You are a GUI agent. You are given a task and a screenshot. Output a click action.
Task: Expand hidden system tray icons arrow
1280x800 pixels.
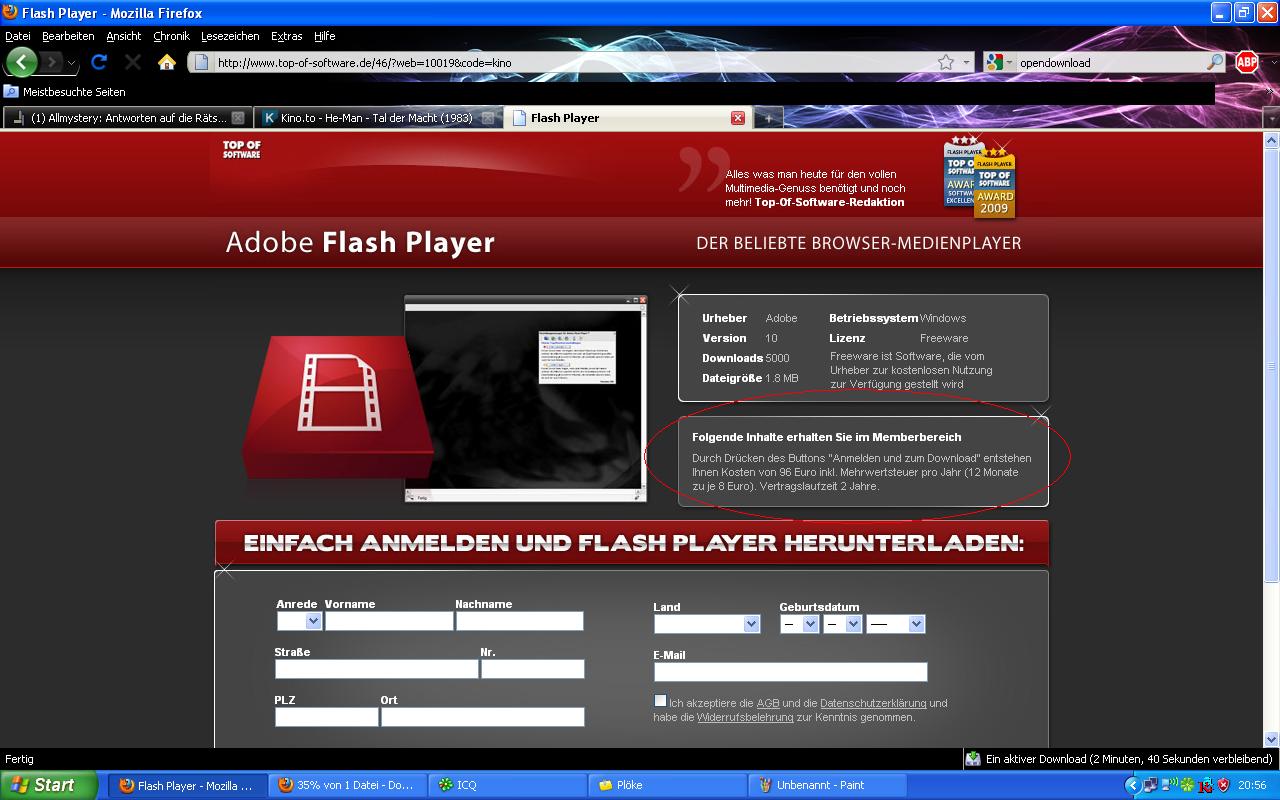tap(1132, 785)
